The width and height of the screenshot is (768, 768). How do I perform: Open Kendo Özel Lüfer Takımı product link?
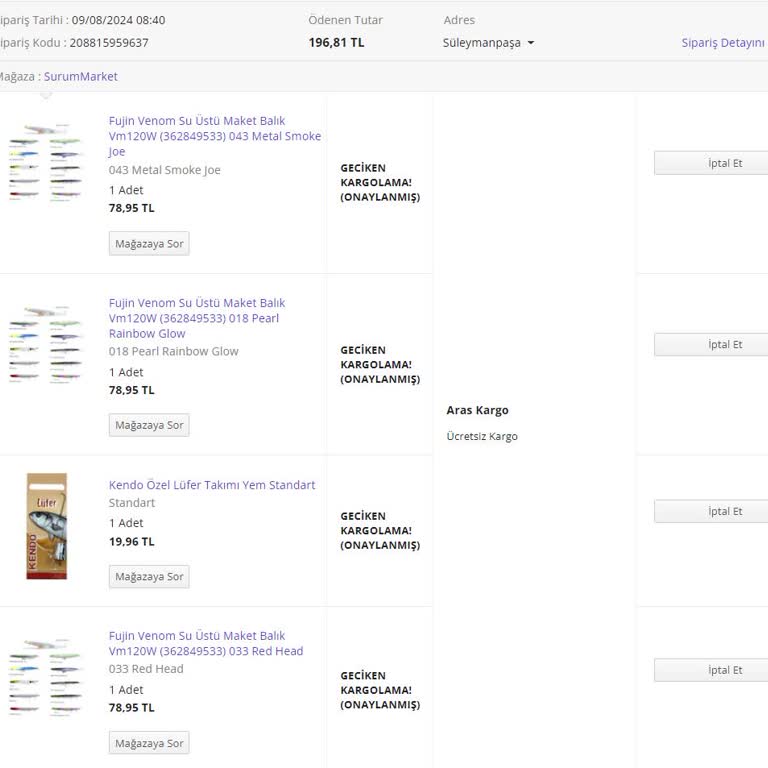click(x=211, y=485)
